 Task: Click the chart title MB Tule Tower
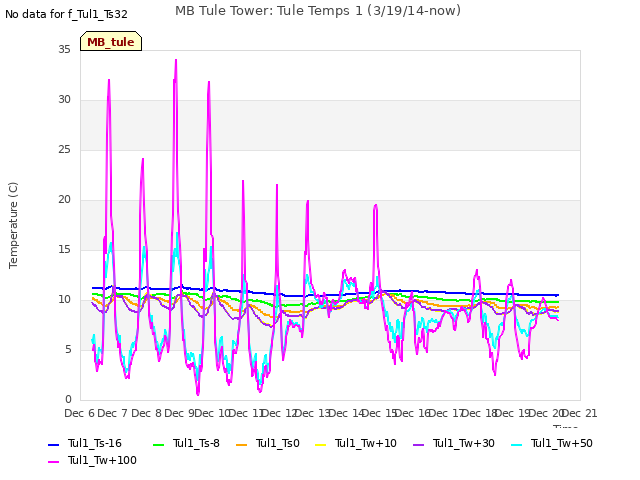point(318,11)
